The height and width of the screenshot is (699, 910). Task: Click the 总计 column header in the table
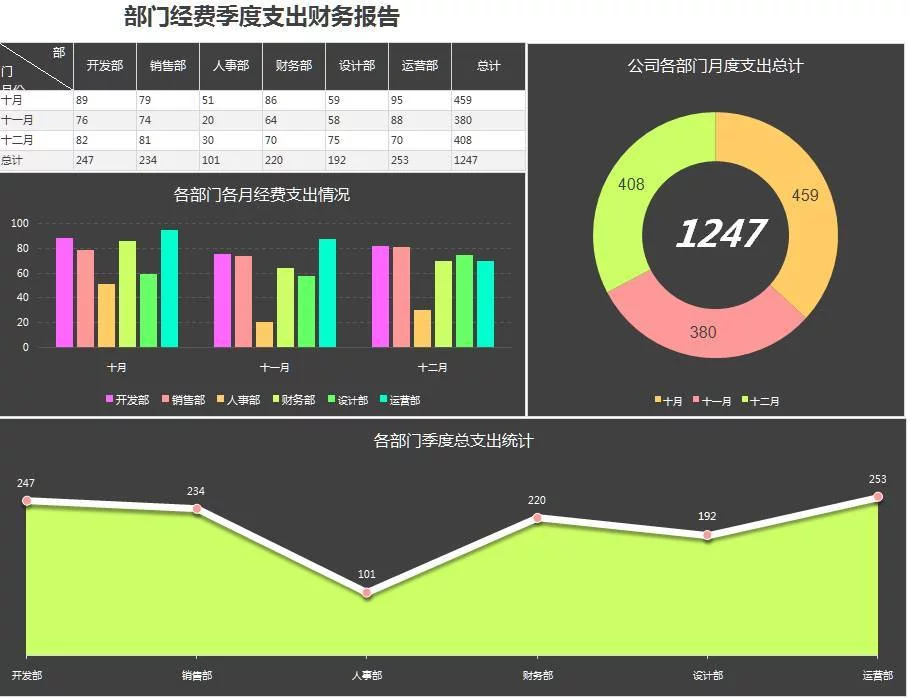(487, 66)
